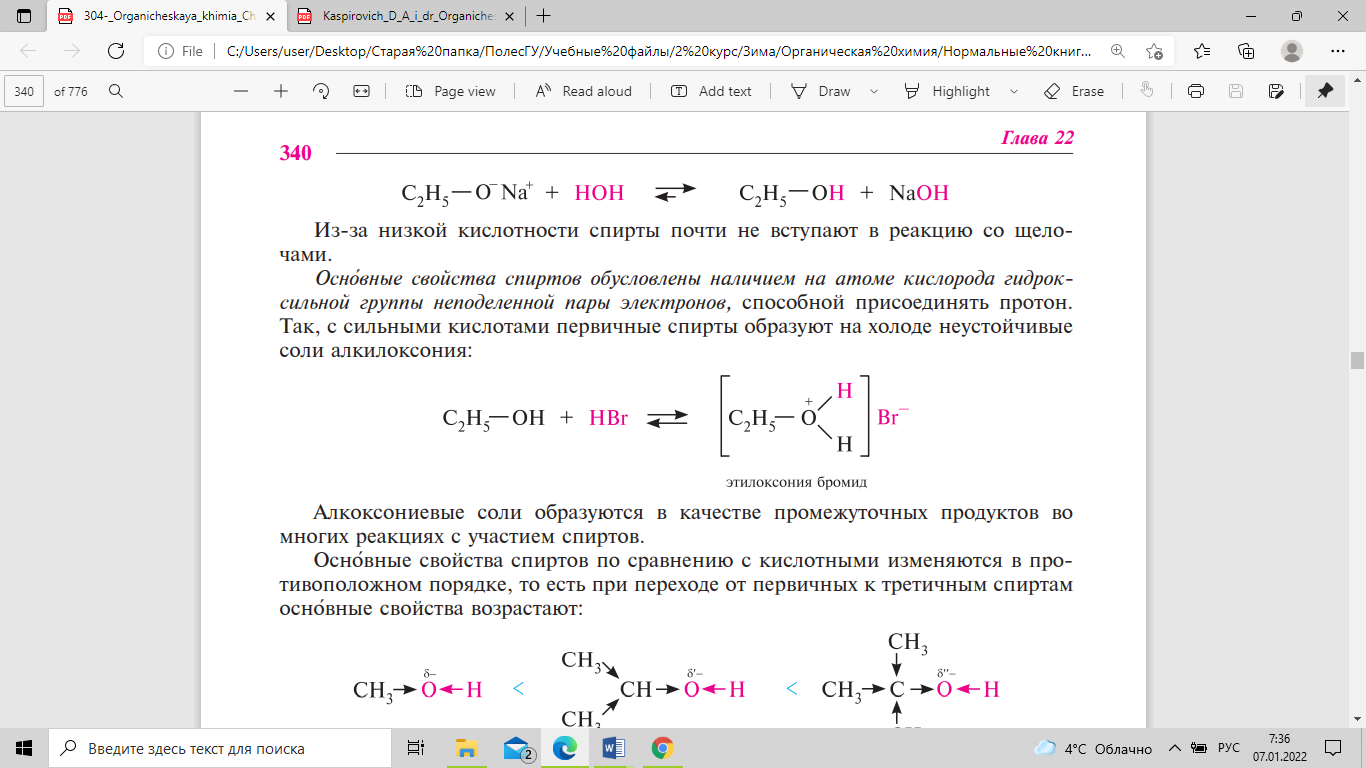Open Google Chrome taskbar icon
Viewport: 1366px width, 768px height.
point(662,748)
